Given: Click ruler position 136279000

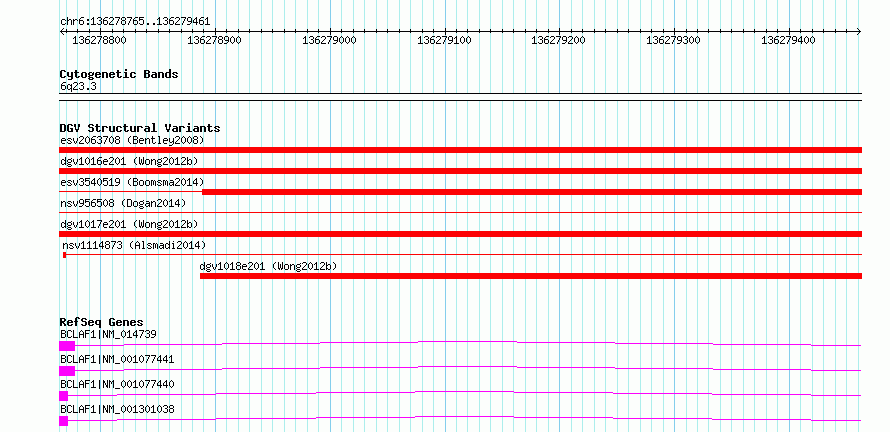Looking at the screenshot, I should (330, 40).
